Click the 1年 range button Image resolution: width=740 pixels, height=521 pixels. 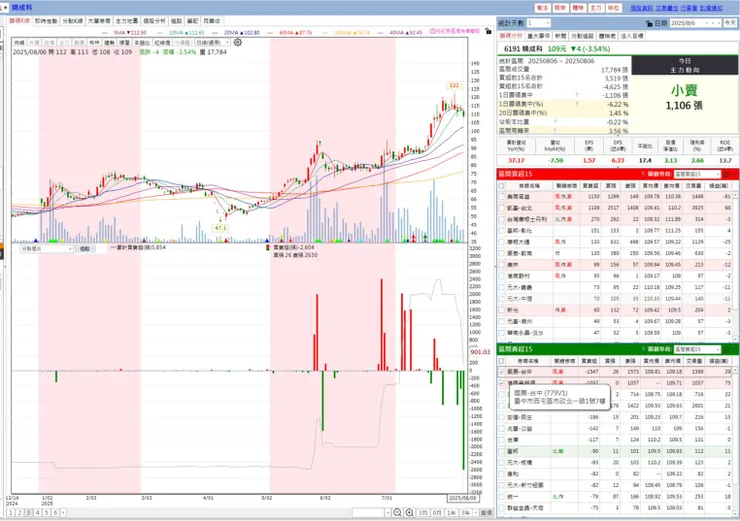click(451, 513)
